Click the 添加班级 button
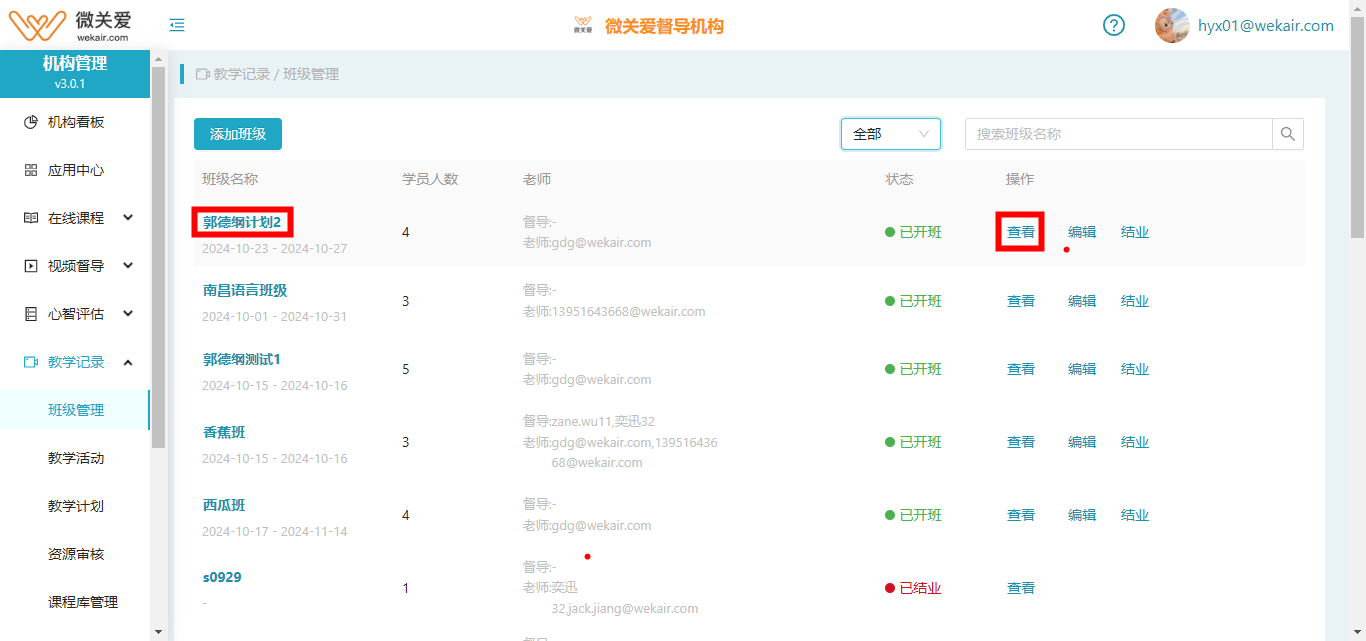This screenshot has width=1366, height=641. pyautogui.click(x=238, y=134)
